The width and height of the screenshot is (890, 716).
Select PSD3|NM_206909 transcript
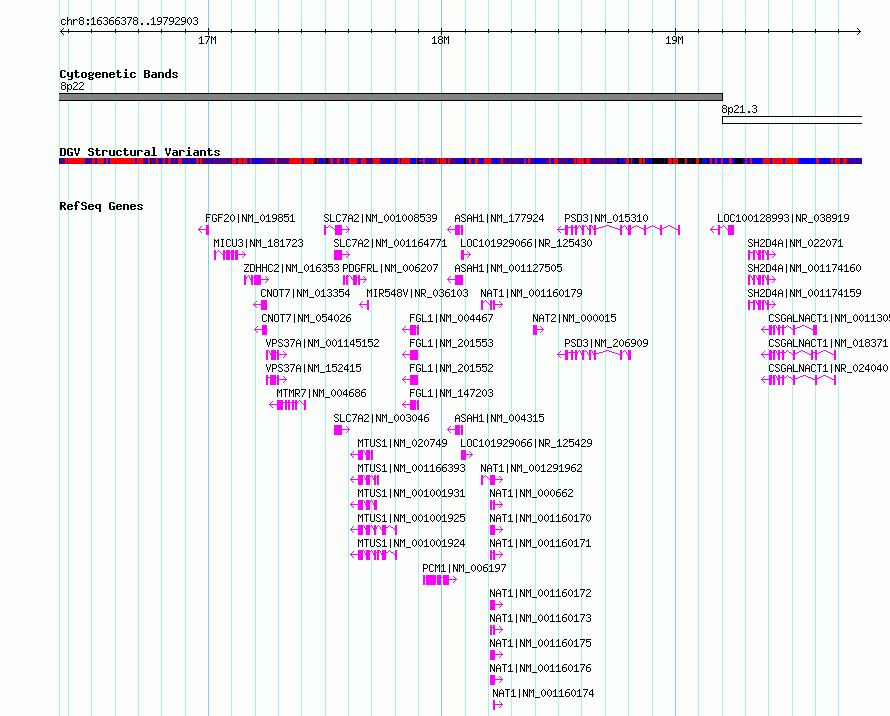[x=606, y=343]
